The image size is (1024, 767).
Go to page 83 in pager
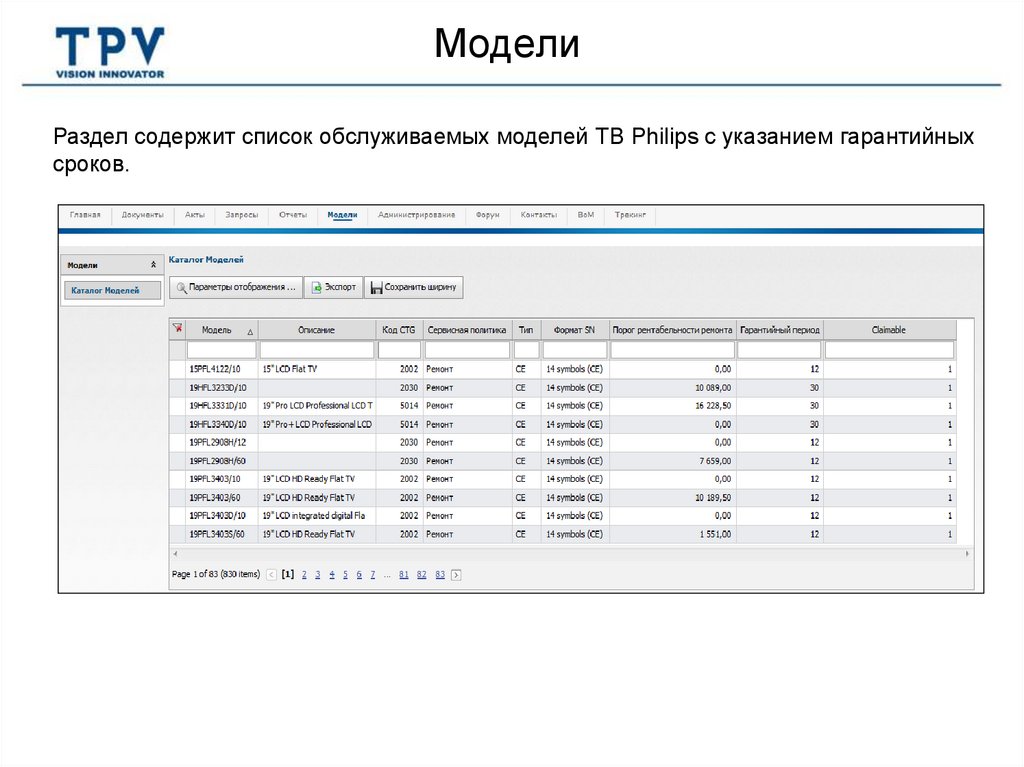[440, 575]
